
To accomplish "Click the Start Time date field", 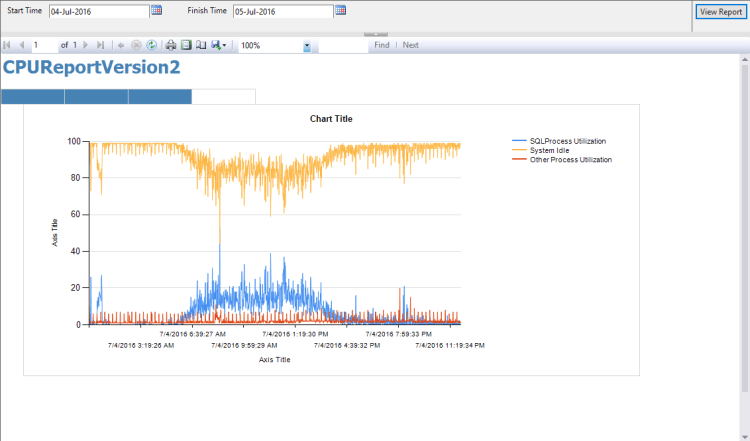I will 98,12.
